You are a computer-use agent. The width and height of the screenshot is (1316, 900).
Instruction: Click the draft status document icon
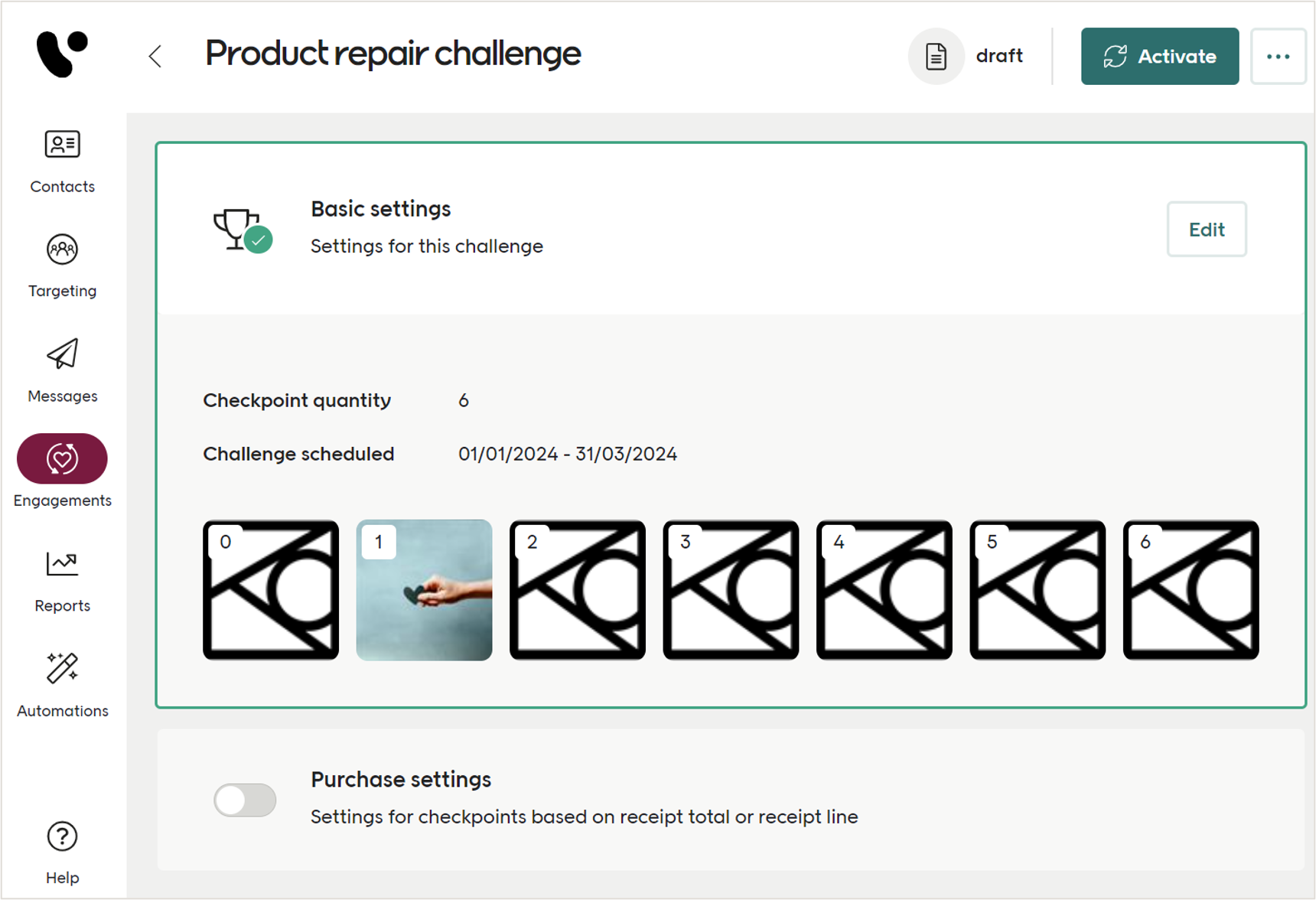[936, 56]
